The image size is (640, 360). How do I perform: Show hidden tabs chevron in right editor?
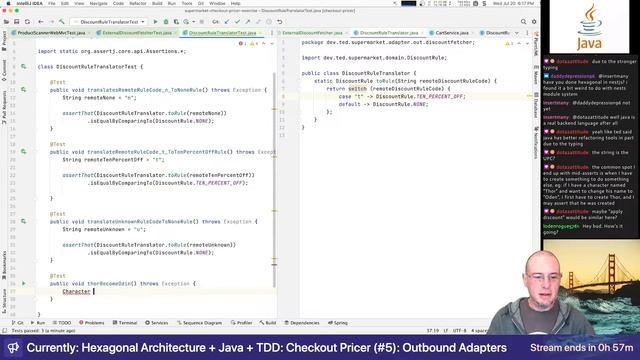[517, 33]
